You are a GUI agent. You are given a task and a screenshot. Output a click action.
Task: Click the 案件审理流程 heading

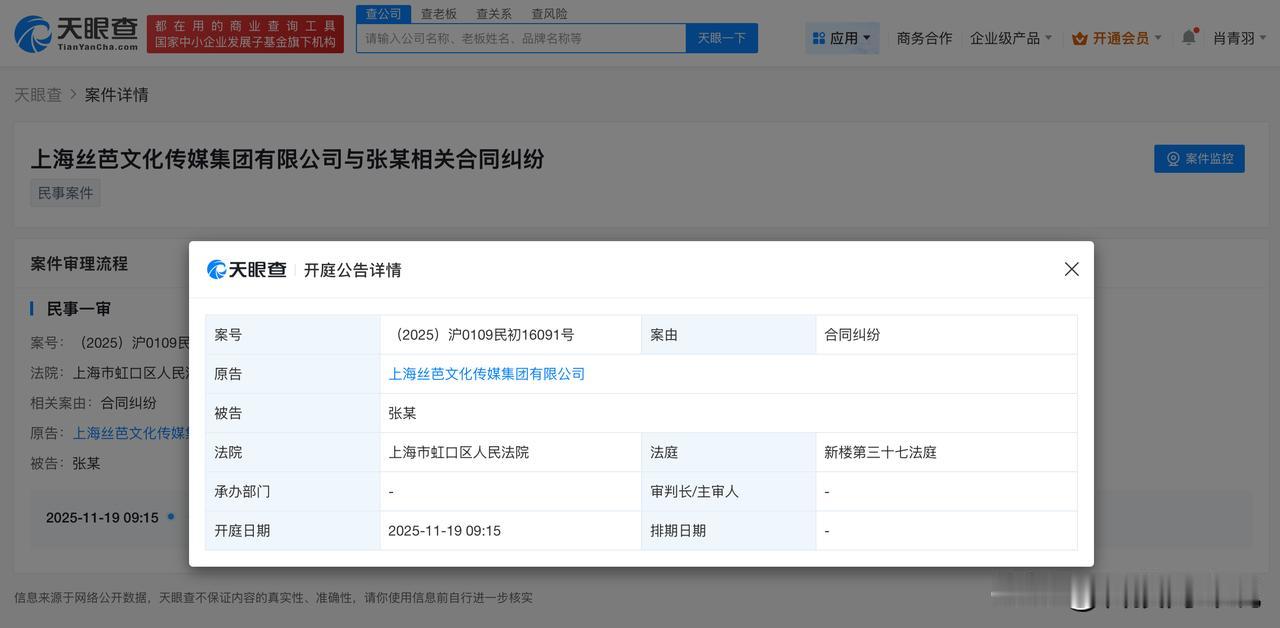click(x=79, y=264)
